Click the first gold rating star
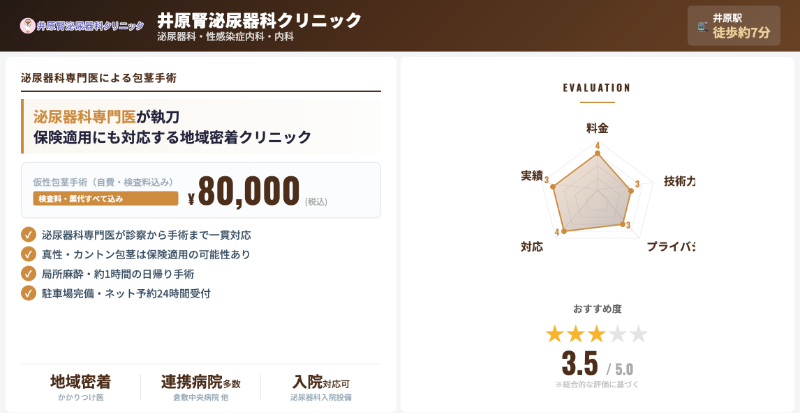Image resolution: width=800 pixels, height=418 pixels. pyautogui.click(x=555, y=334)
